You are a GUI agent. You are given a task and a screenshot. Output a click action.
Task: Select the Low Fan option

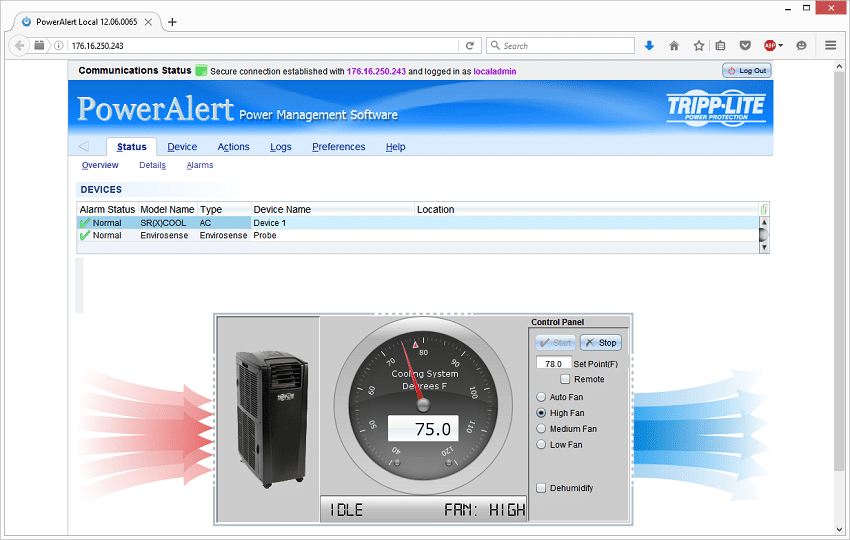(541, 445)
